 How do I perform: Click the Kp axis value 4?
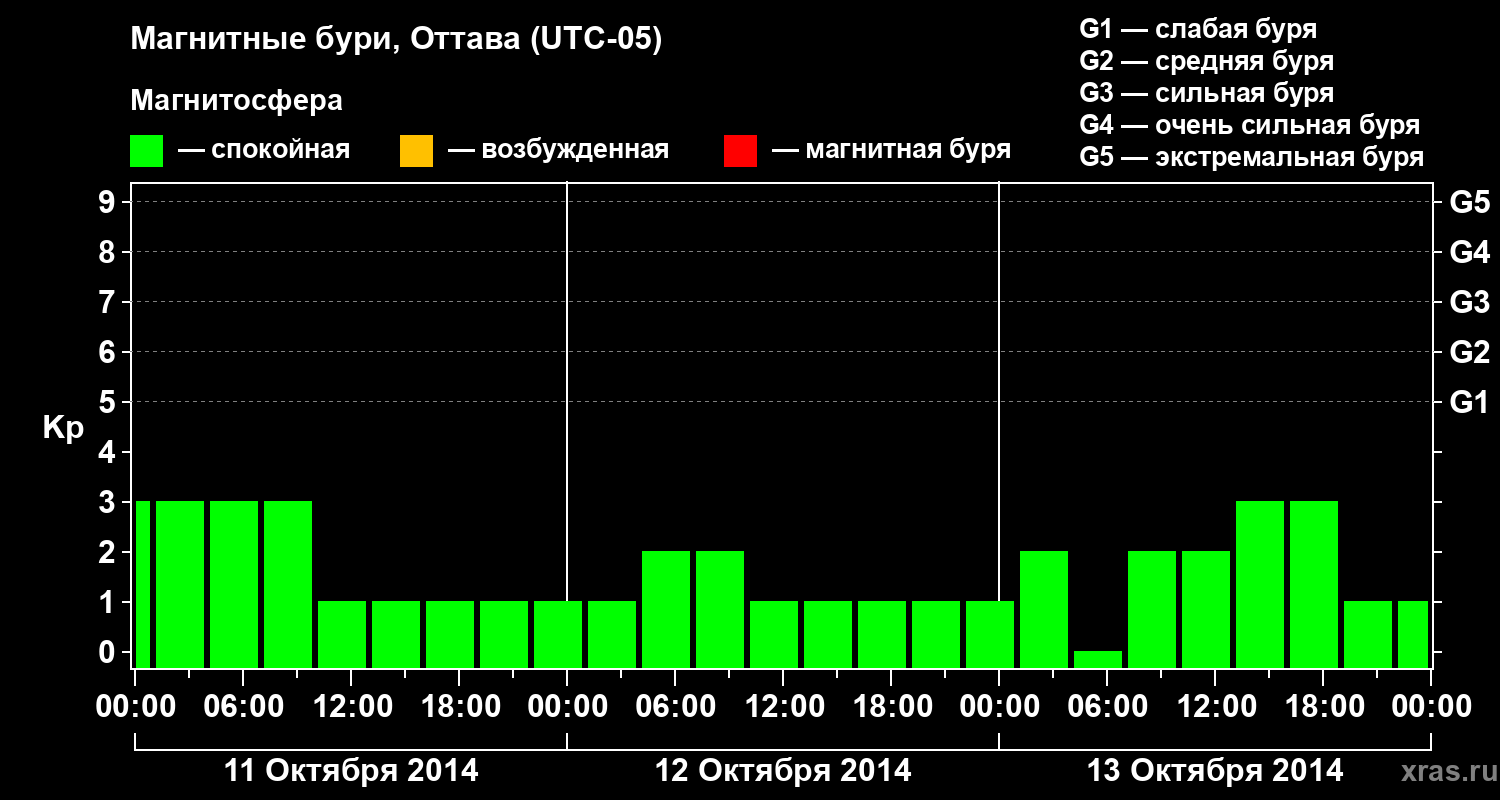tap(109, 452)
